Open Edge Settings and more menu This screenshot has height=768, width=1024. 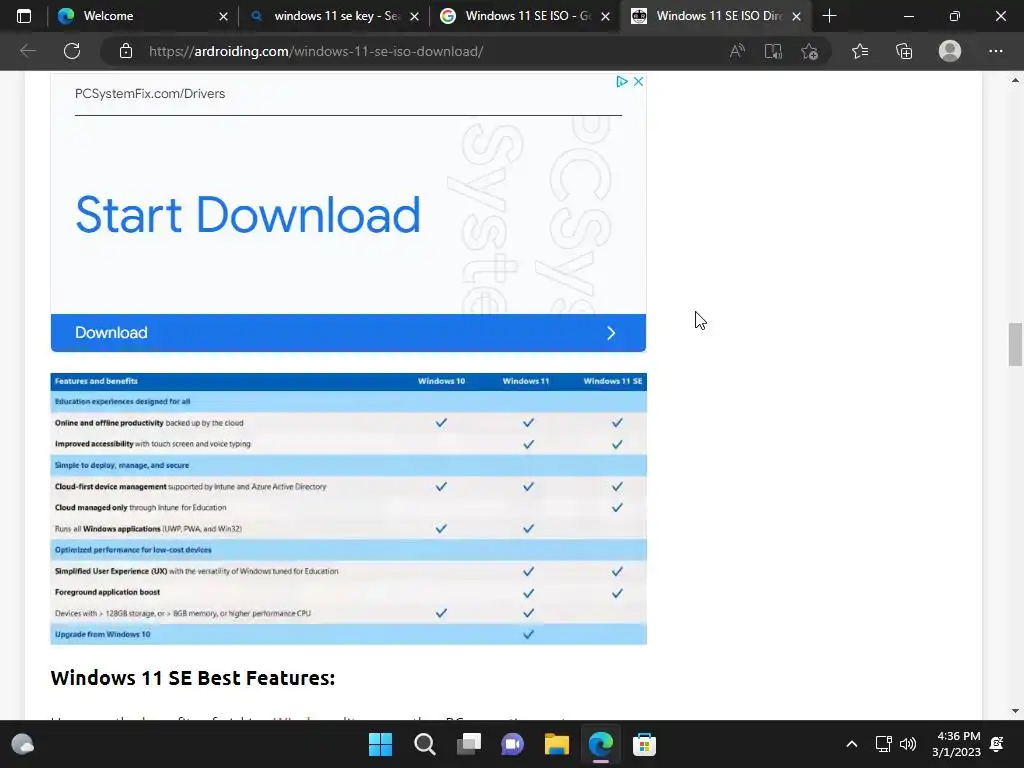point(995,51)
